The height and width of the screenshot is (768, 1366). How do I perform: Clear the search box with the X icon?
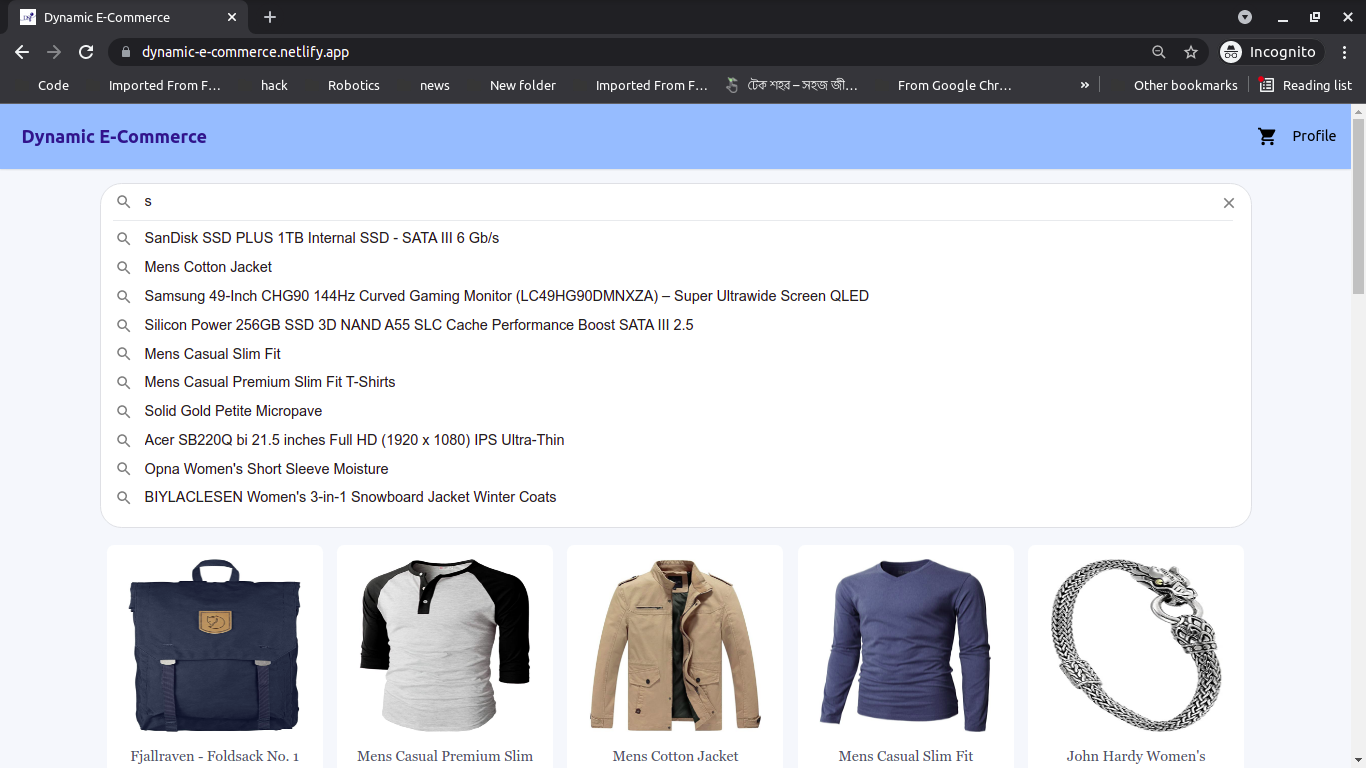1229,203
